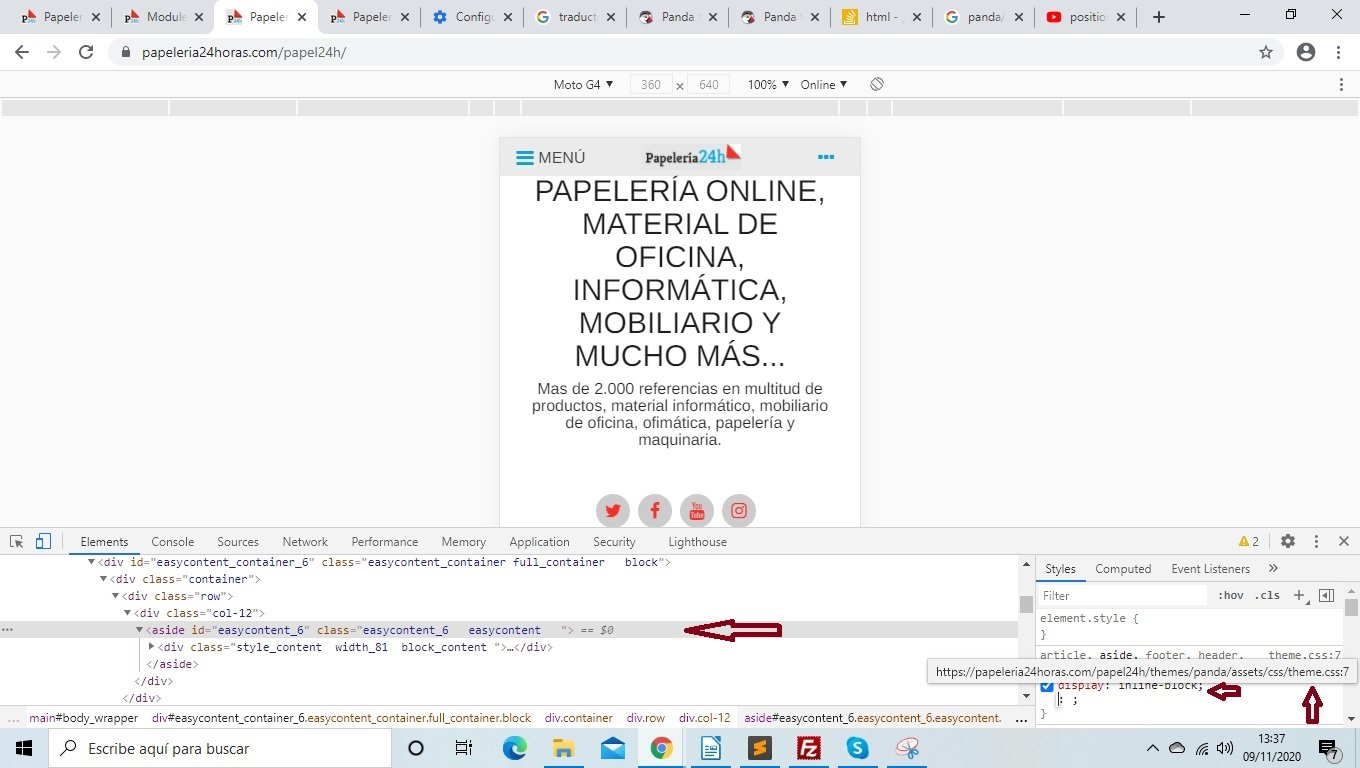Open the MENÚ hamburger on mobile page
Screen dimensions: 1360x768
click(550, 158)
